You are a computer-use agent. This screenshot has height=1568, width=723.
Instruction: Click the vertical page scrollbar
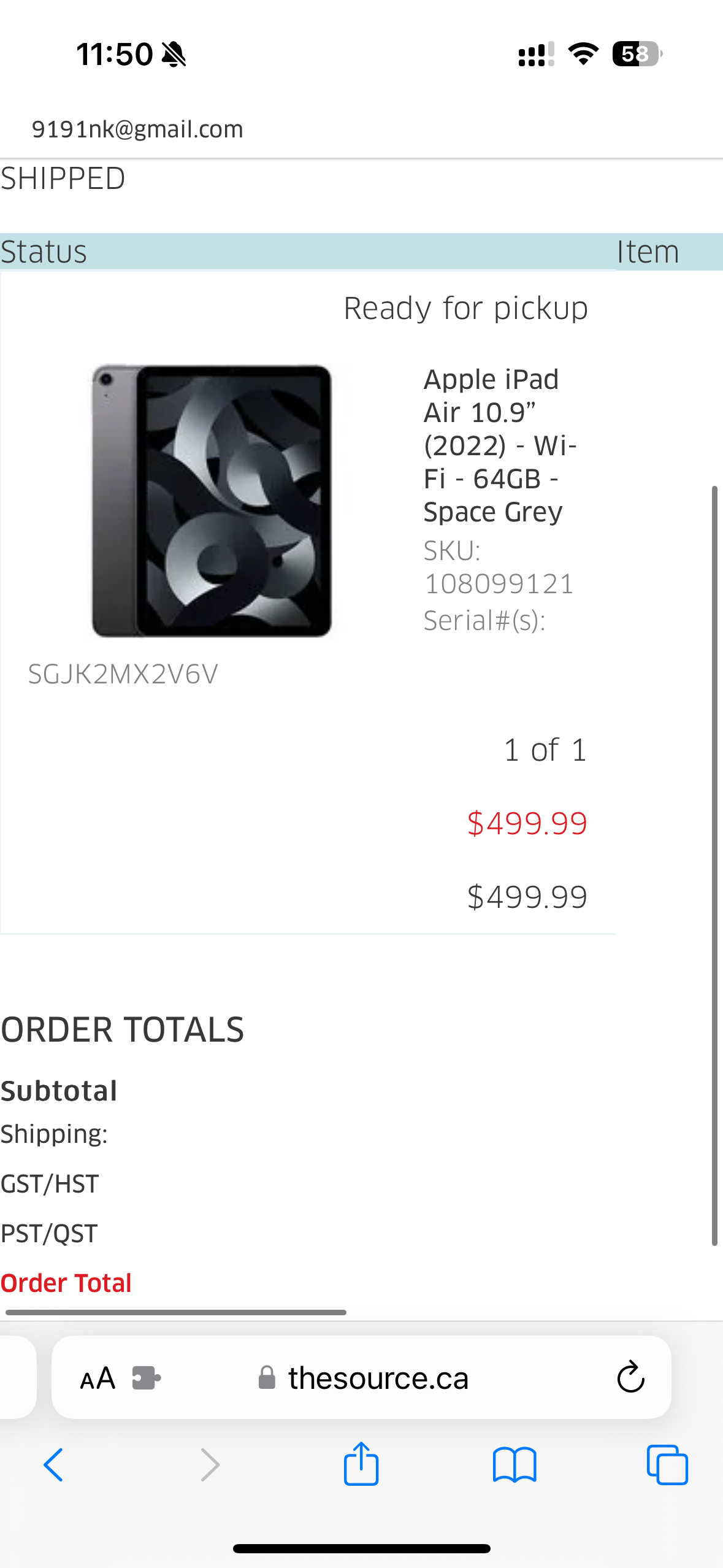tap(714, 866)
